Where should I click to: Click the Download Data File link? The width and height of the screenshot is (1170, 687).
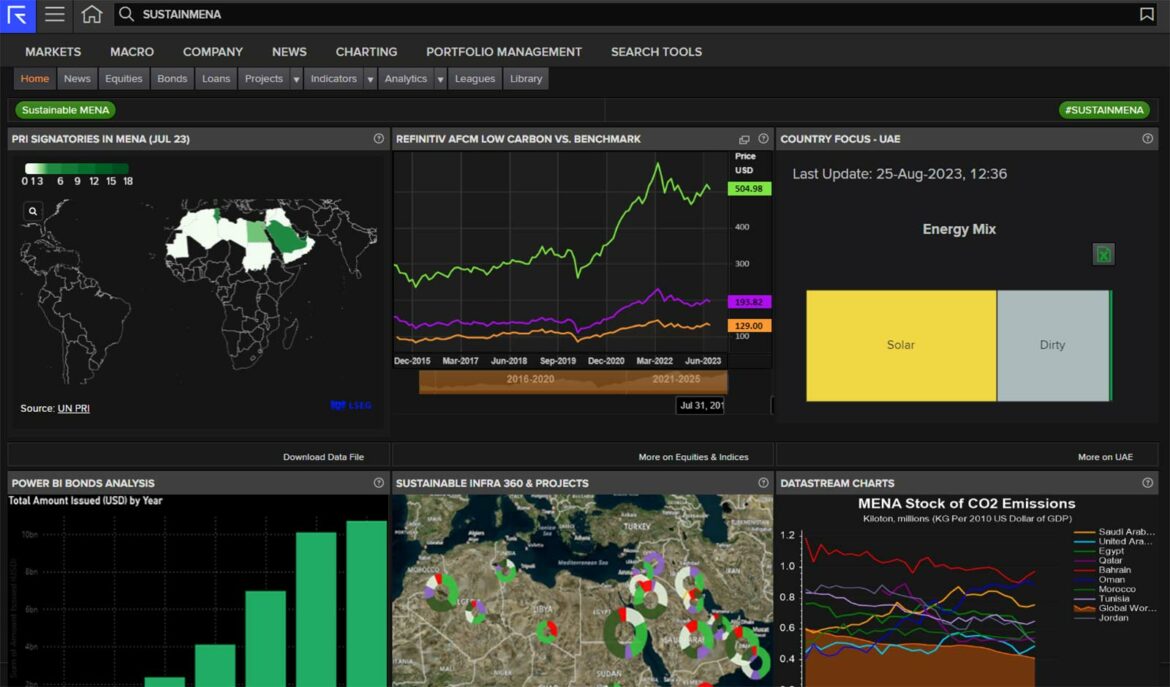click(x=323, y=457)
